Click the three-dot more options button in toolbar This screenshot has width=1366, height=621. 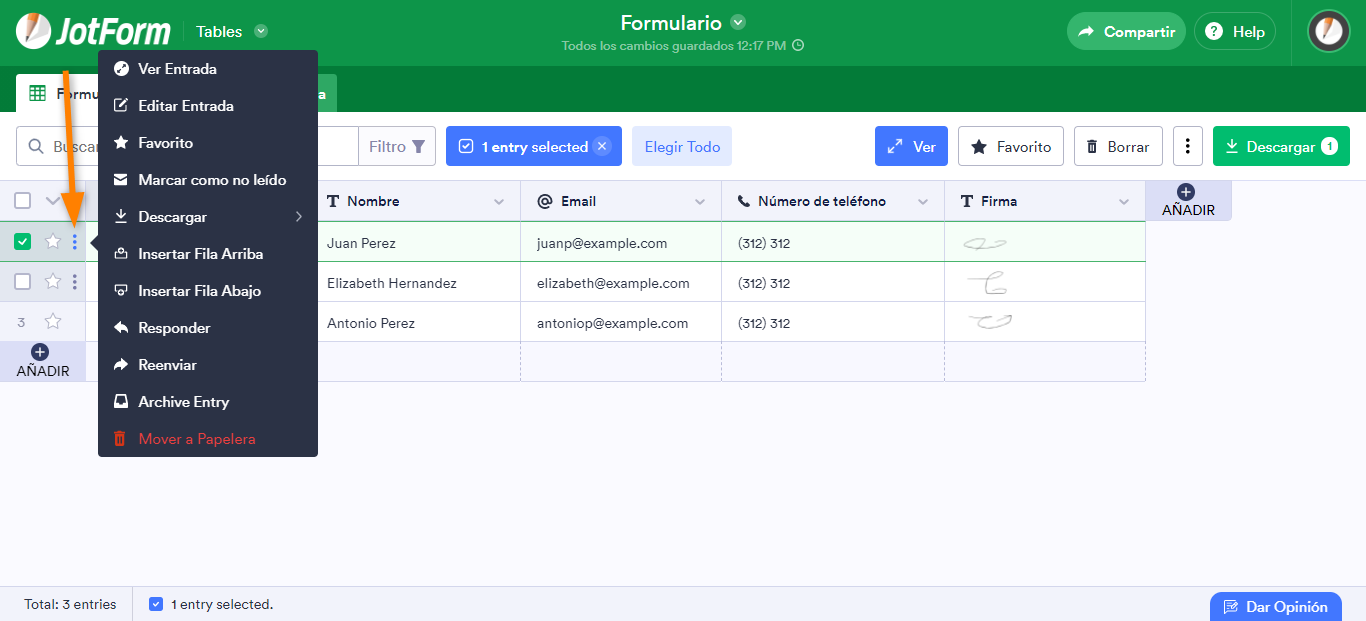pyautogui.click(x=1187, y=146)
